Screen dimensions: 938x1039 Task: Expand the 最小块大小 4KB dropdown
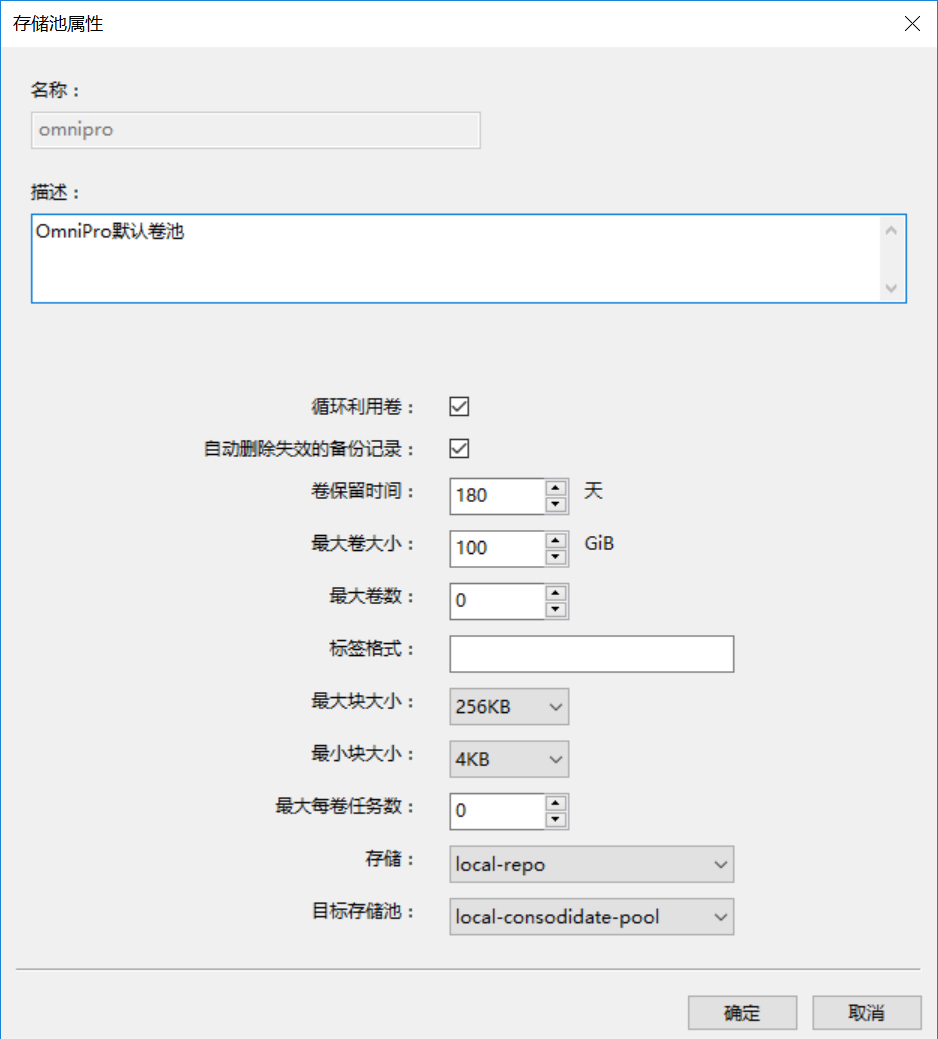pyautogui.click(x=509, y=759)
